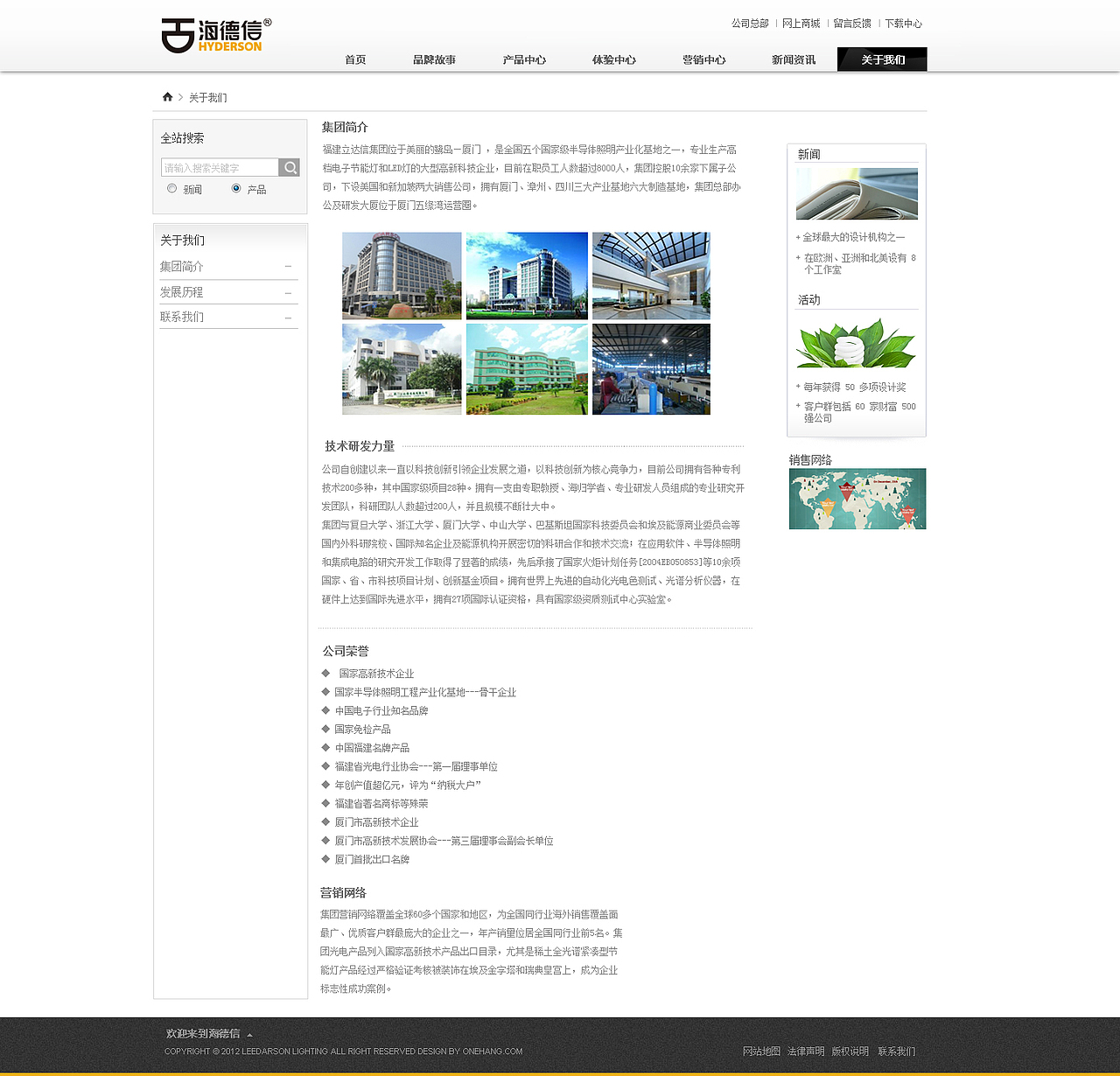Open the 品牌故事 nav tab

[x=434, y=59]
